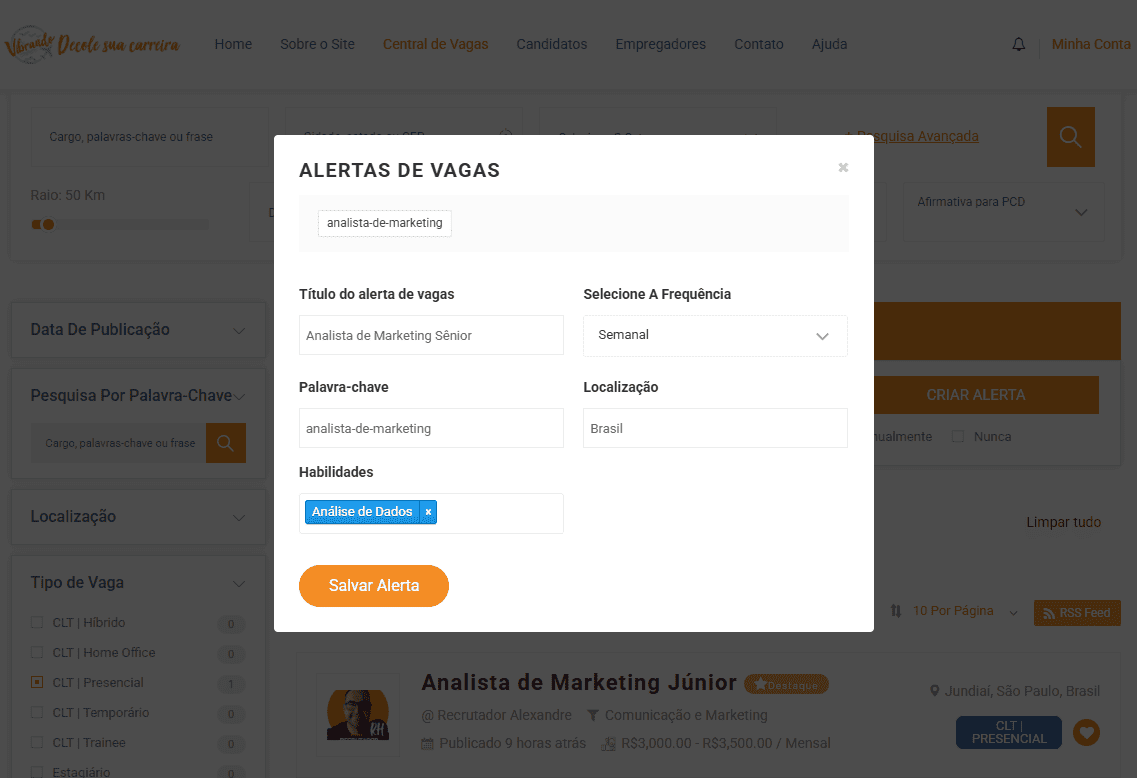Open the Central de Vagas menu
Screen dimensions: 1137x778
435,44
